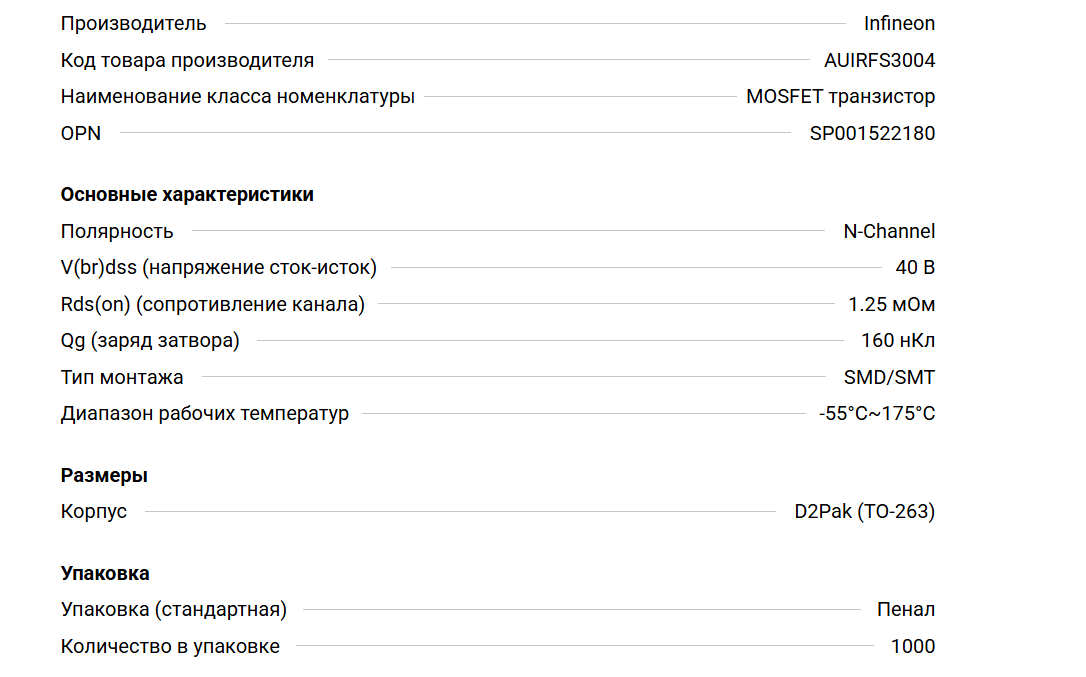Image resolution: width=1086 pixels, height=677 pixels.
Task: Click the Упаковка section heading
Action: coord(105,573)
